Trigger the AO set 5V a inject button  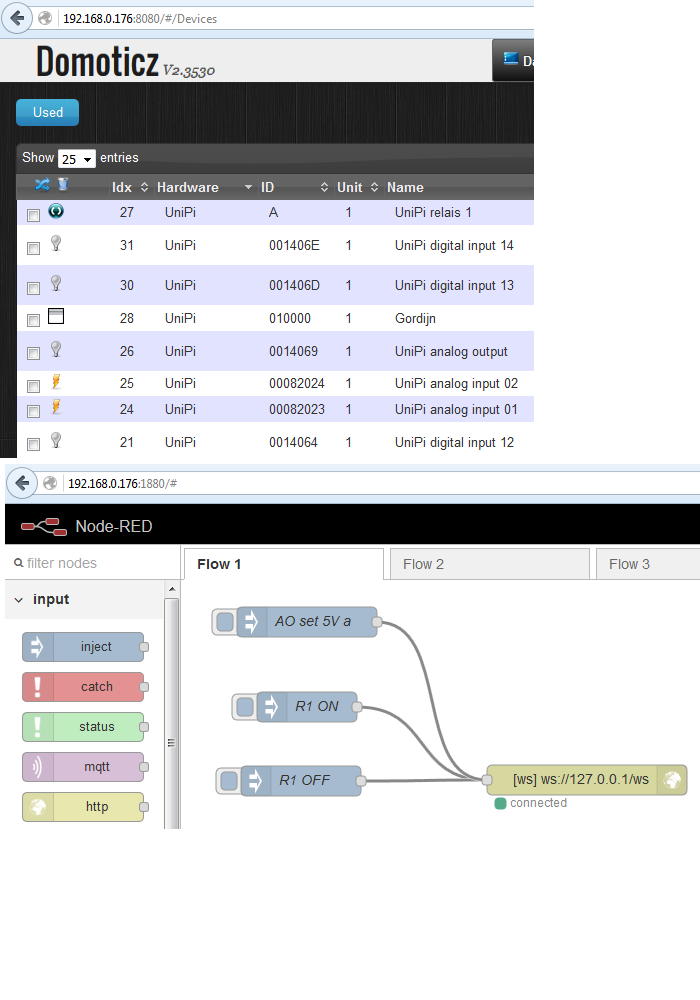point(225,622)
